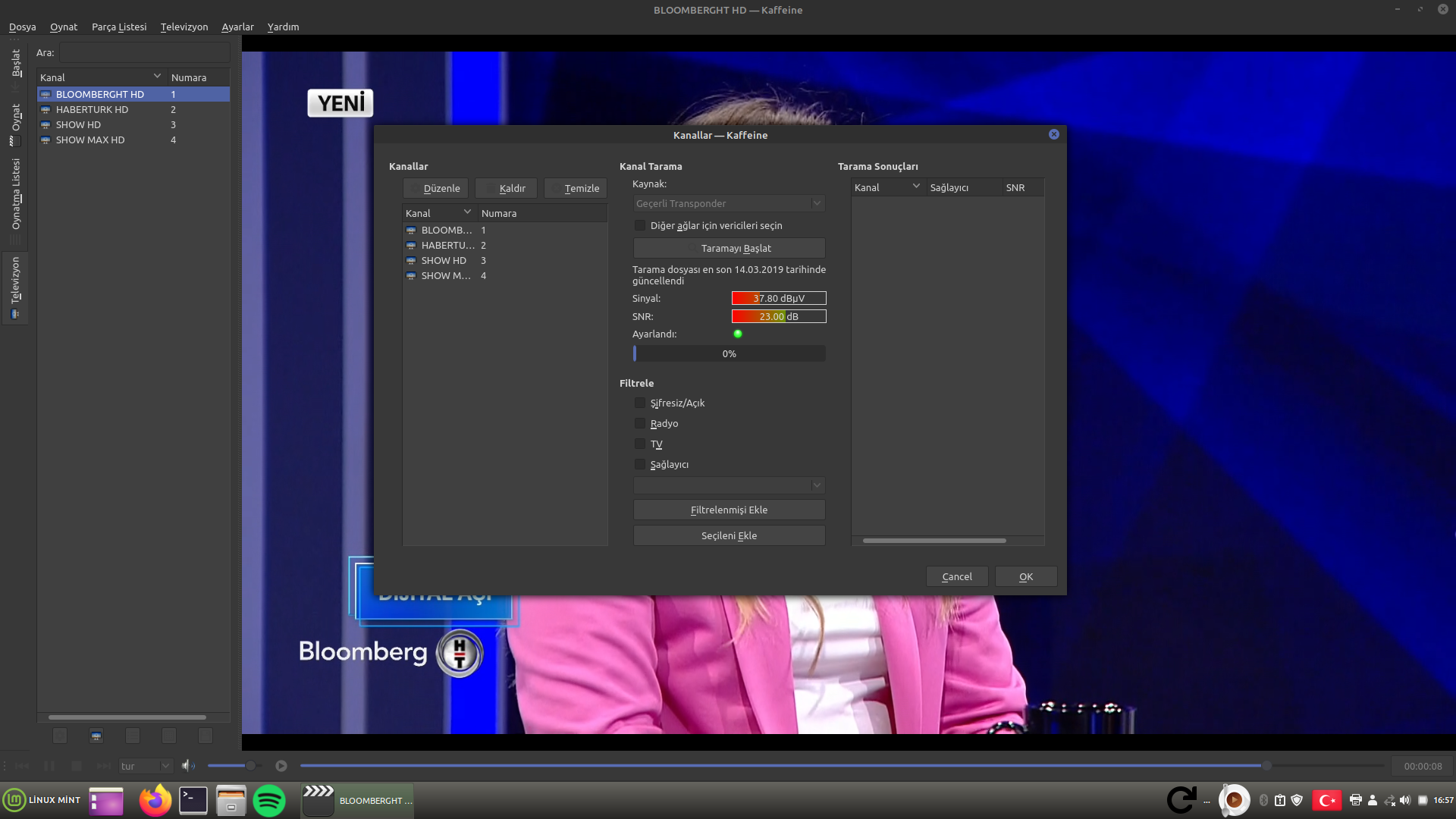Open the system volume tray icon
This screenshot has width=1456, height=819.
click(1405, 800)
